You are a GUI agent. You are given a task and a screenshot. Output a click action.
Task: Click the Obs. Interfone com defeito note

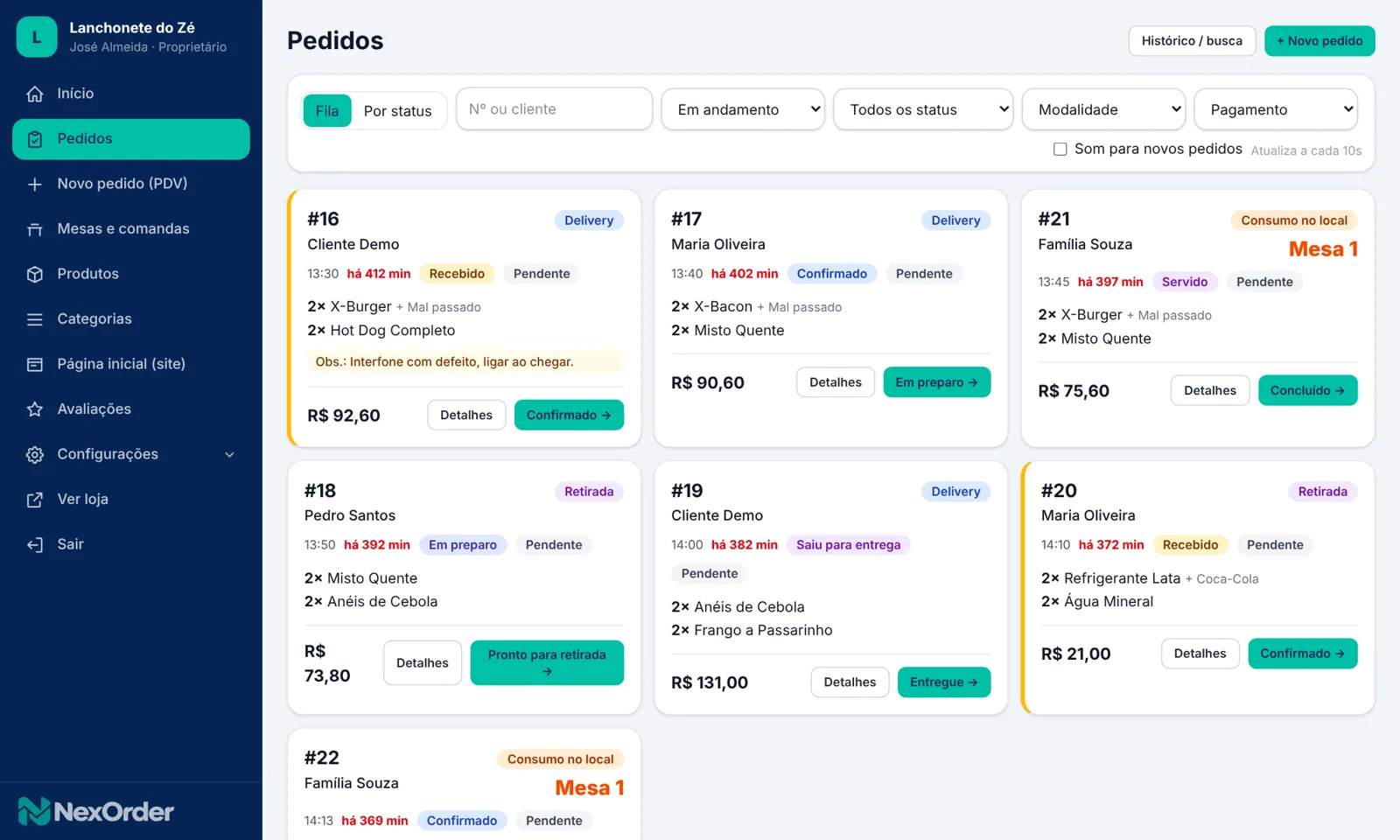point(465,362)
